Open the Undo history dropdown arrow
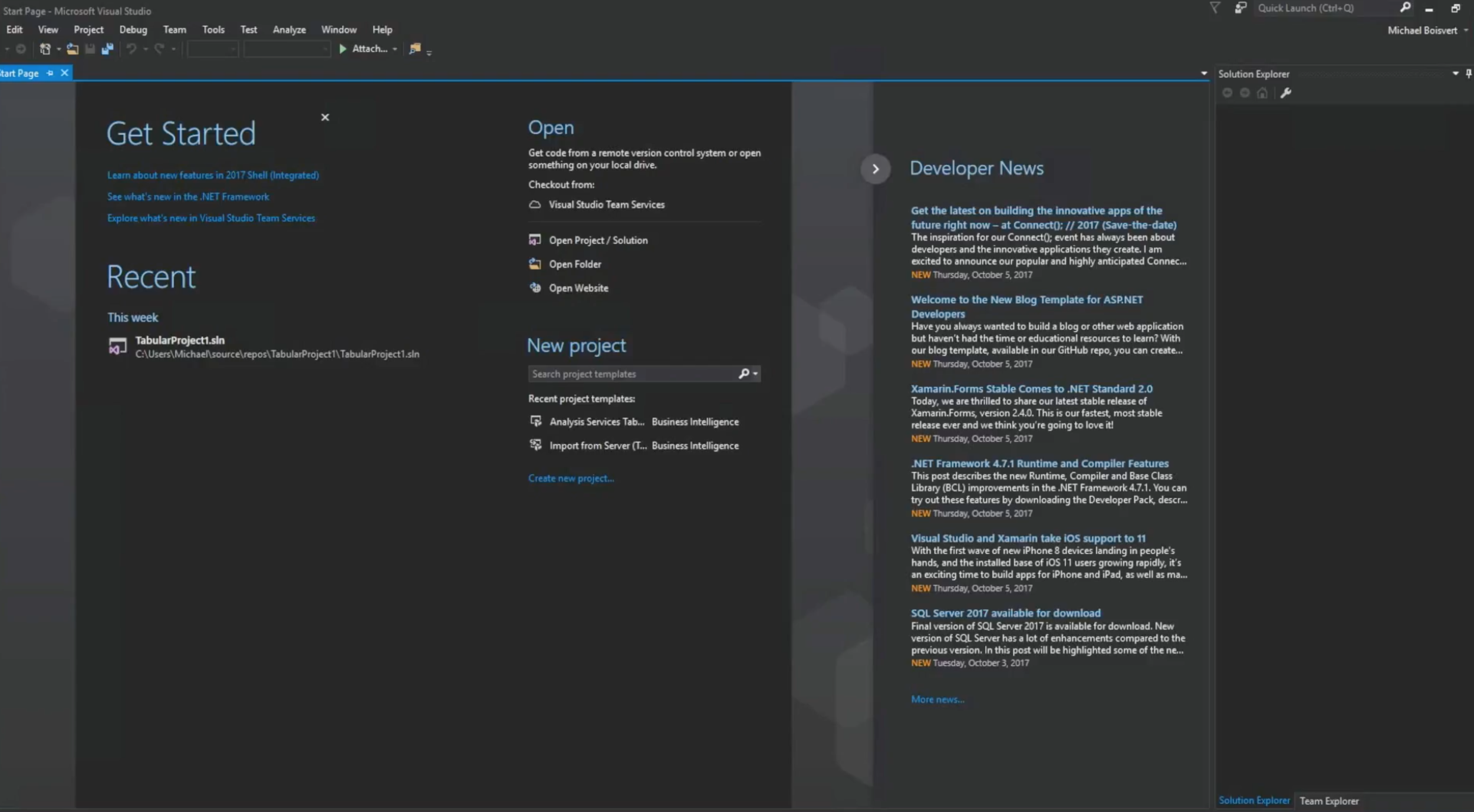Image resolution: width=1474 pixels, height=812 pixels. [x=145, y=49]
